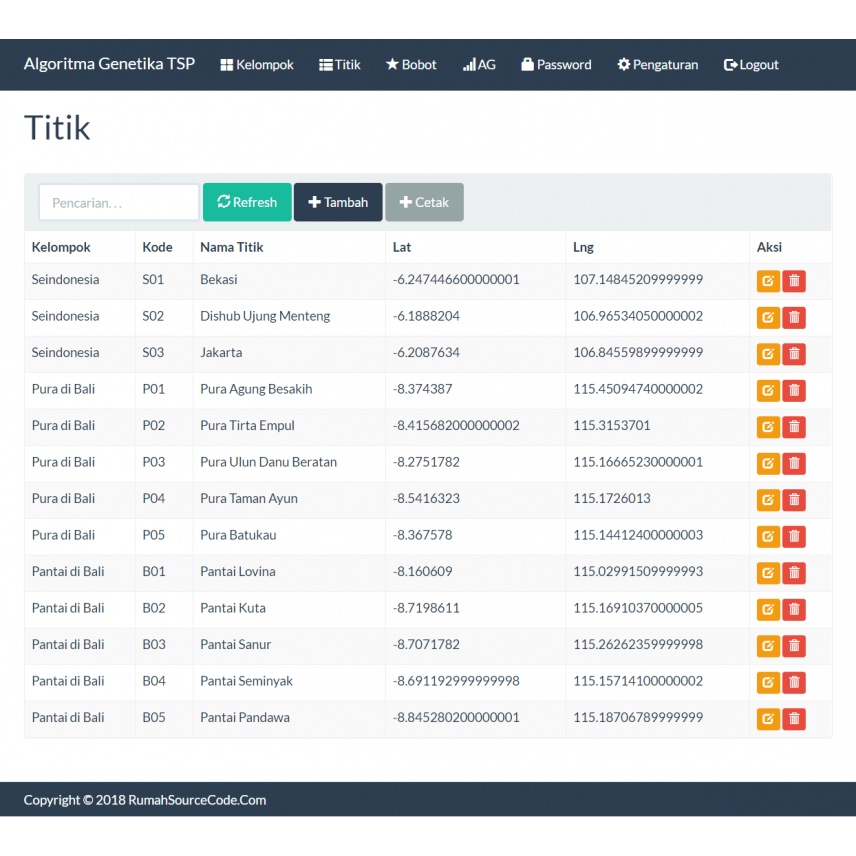Click the delete icon for Jakarta row
The image size is (856, 856).
click(794, 354)
